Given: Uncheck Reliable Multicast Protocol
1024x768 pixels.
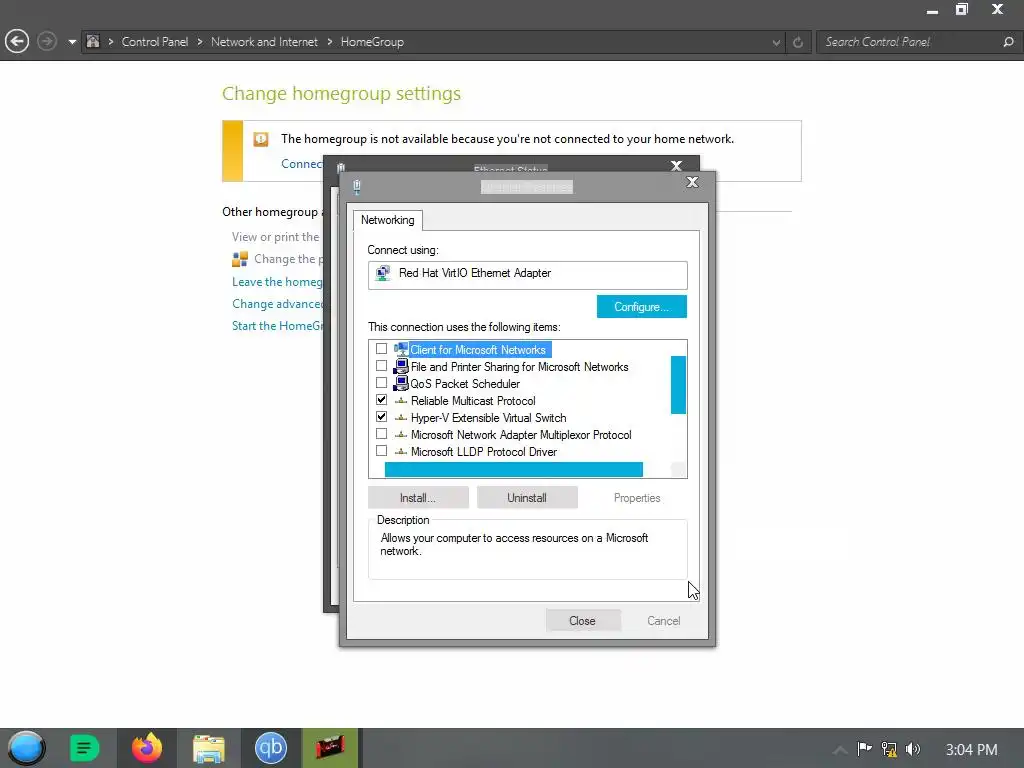Looking at the screenshot, I should 381,400.
